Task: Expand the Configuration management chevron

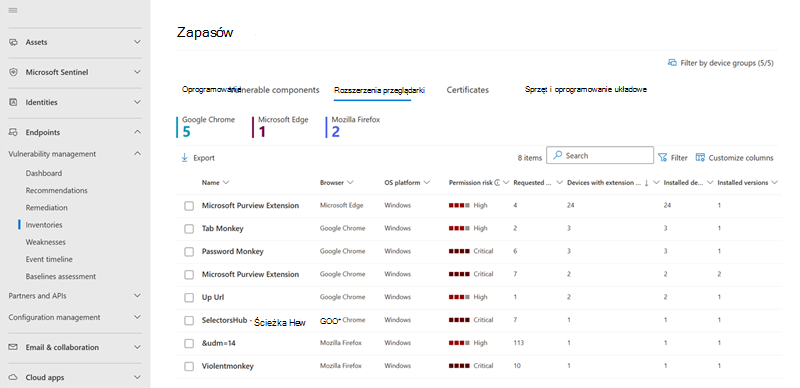Action: coord(137,317)
